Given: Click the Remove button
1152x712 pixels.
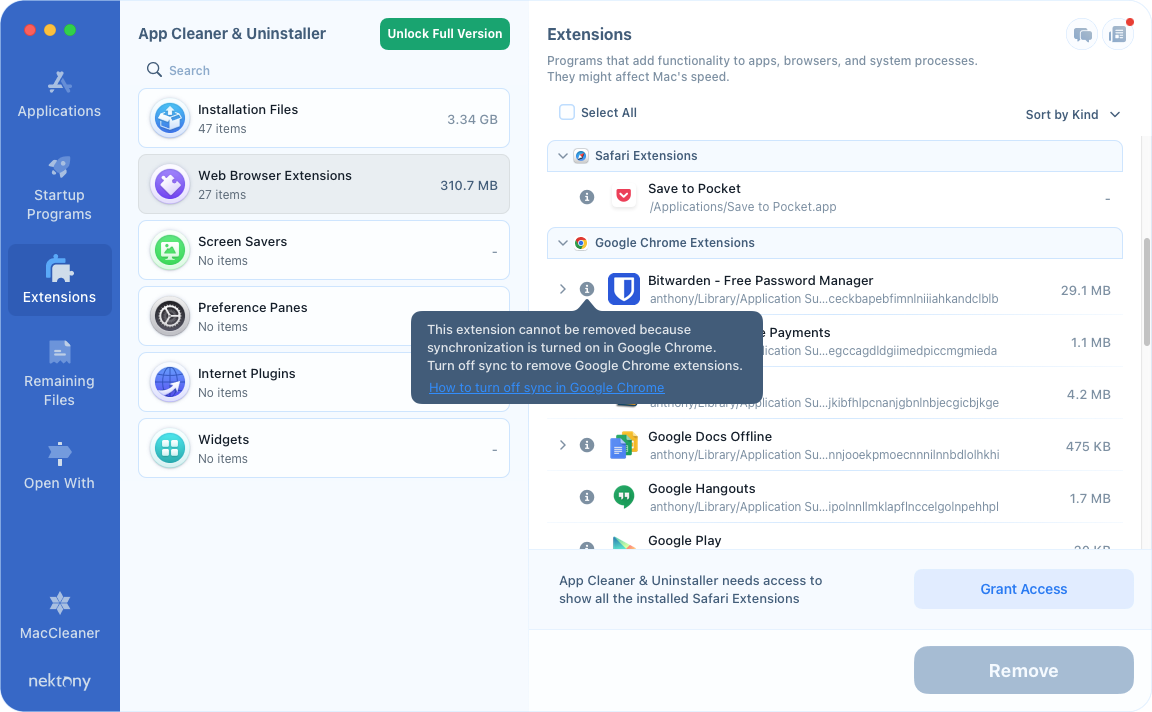Looking at the screenshot, I should coord(1023,670).
